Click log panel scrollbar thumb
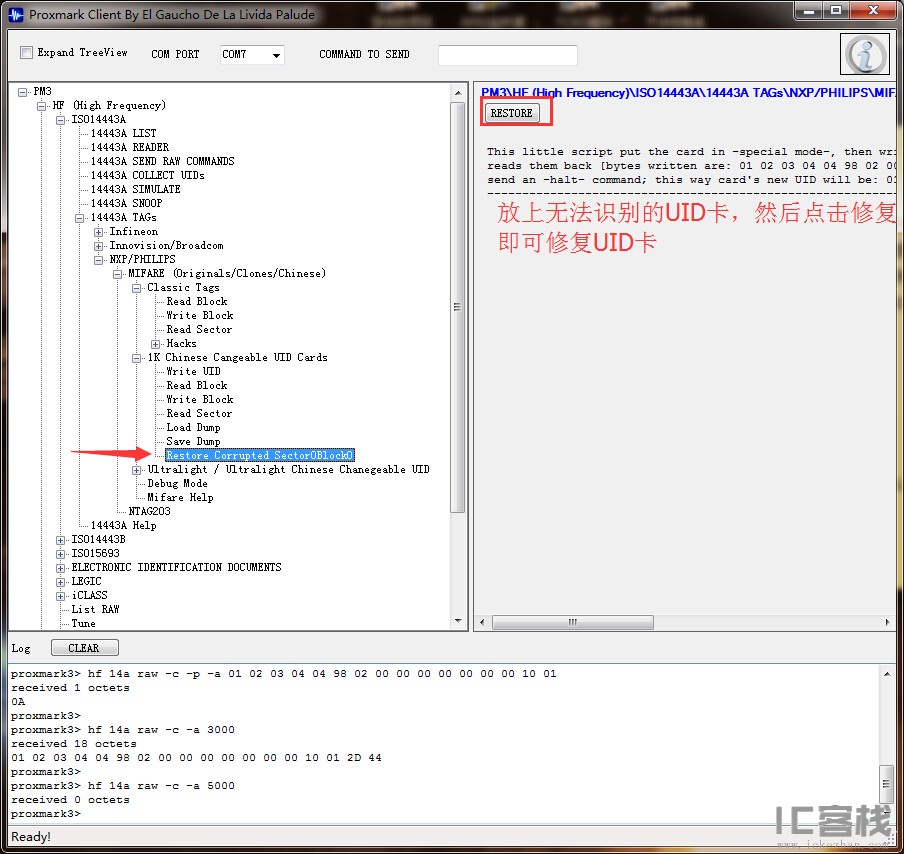 (x=887, y=784)
